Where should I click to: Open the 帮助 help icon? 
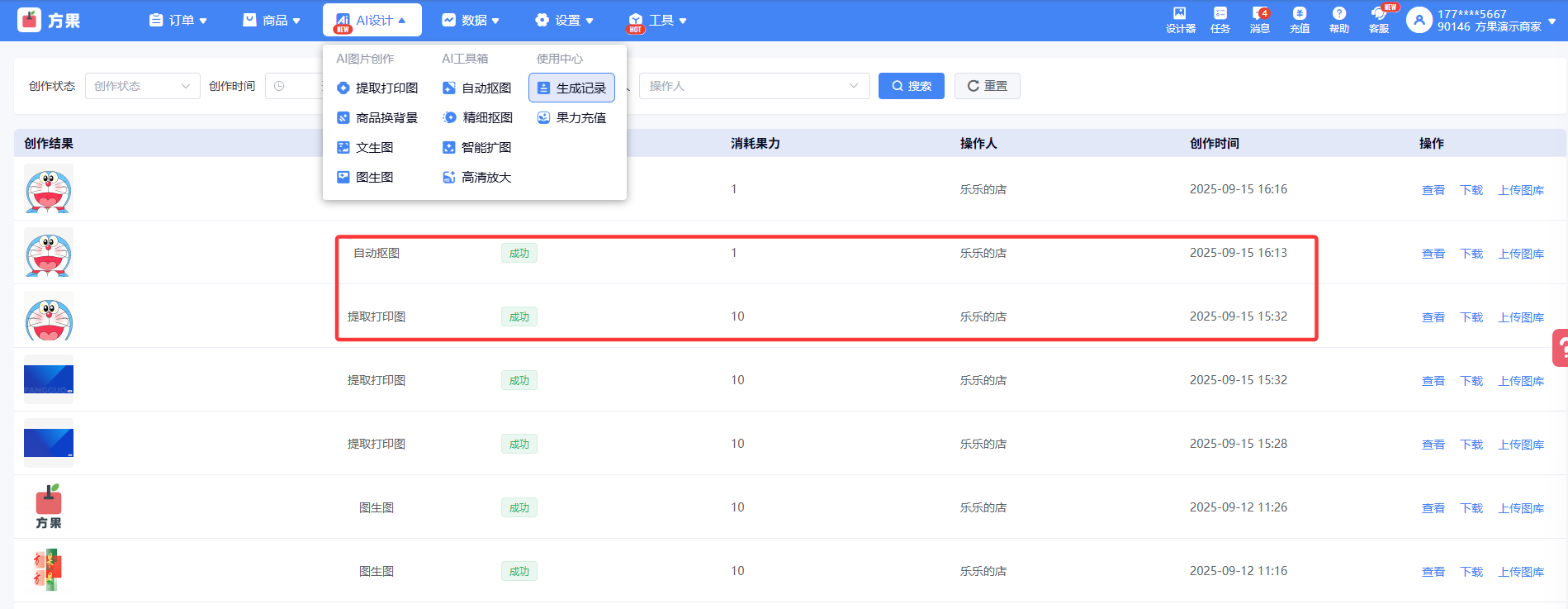coord(1338,20)
